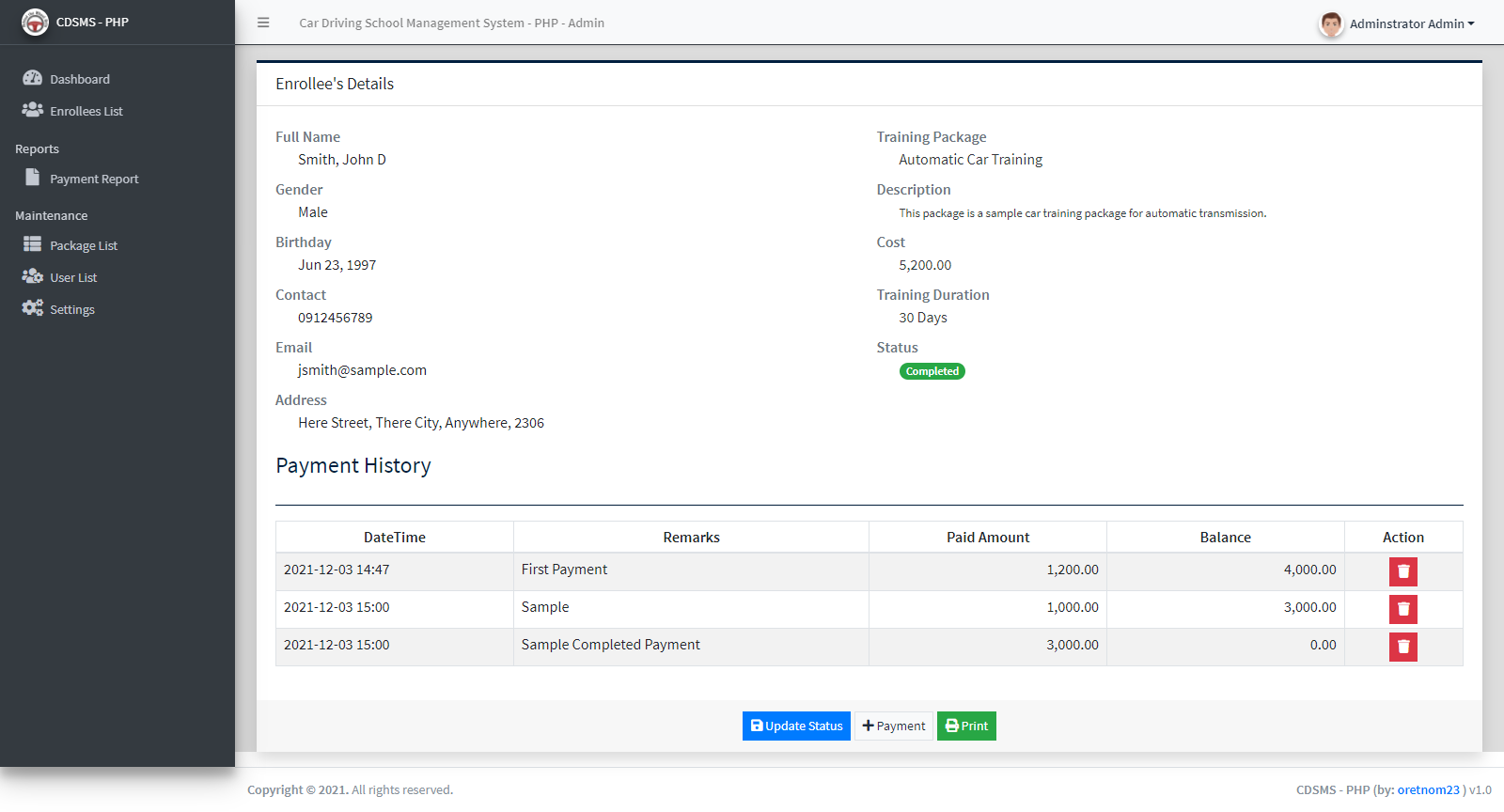Image resolution: width=1504 pixels, height=812 pixels.
Task: Add a new Payment
Action: (x=894, y=726)
